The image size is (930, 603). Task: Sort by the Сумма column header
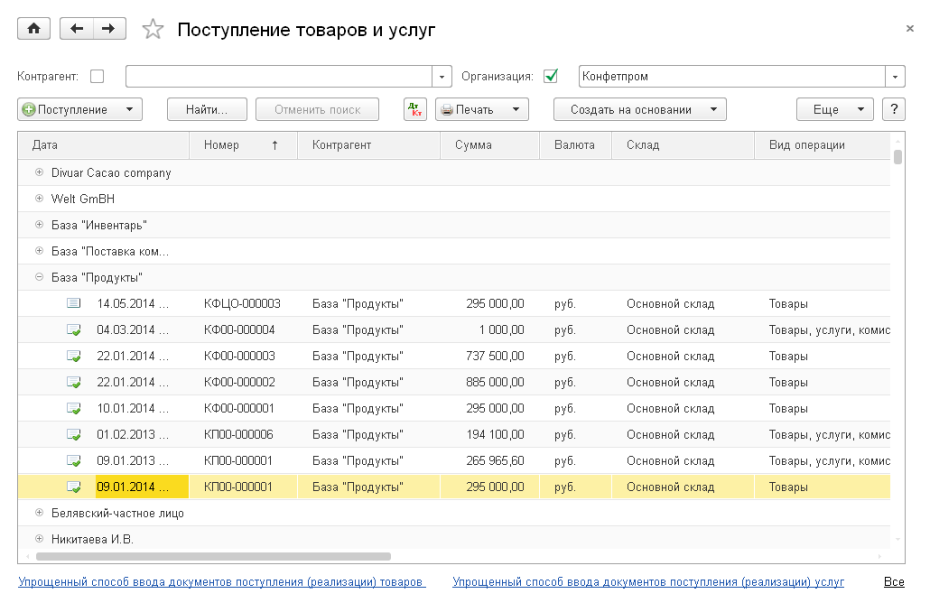[x=490, y=145]
